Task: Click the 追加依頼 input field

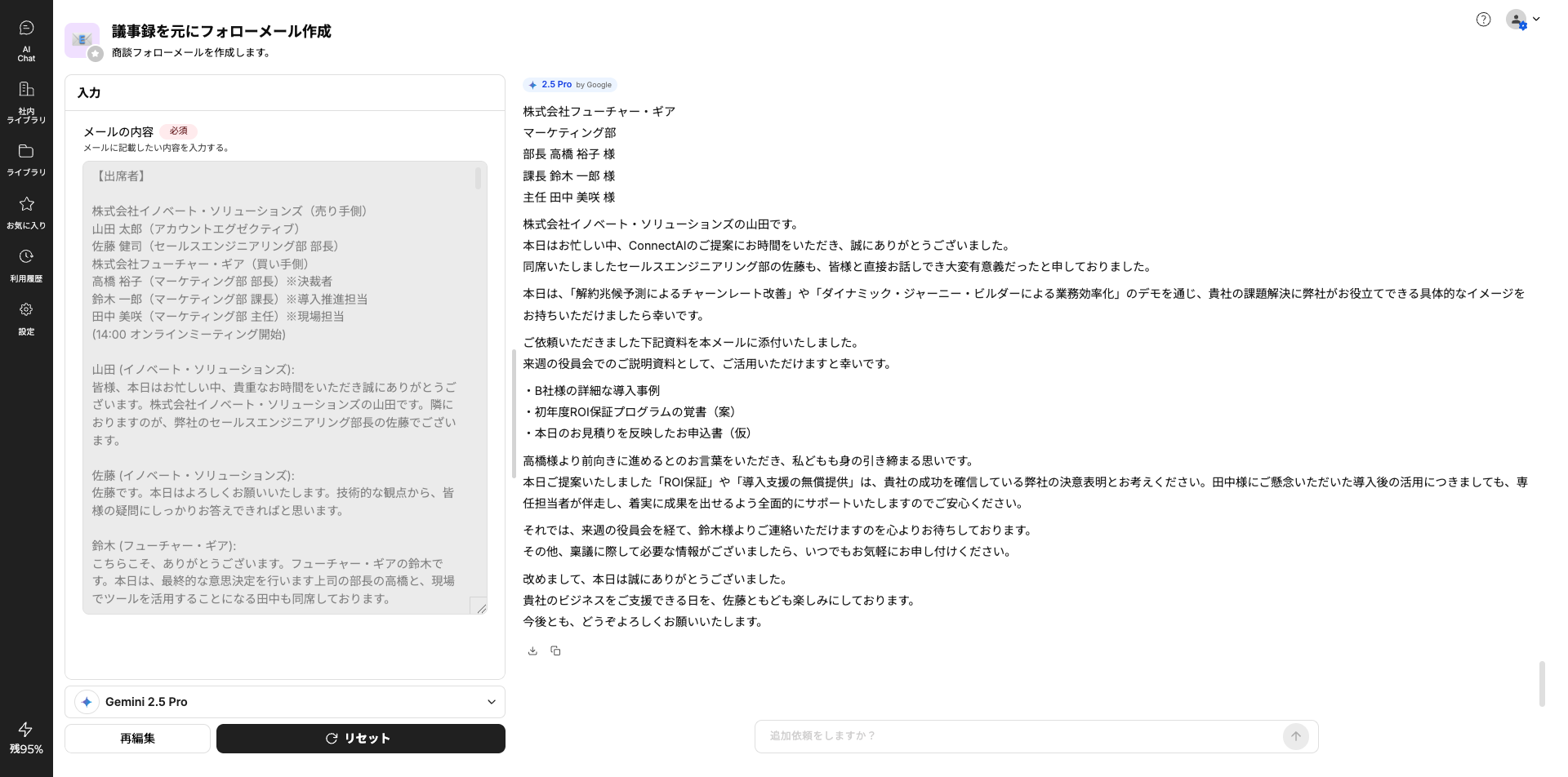Action: [1021, 736]
